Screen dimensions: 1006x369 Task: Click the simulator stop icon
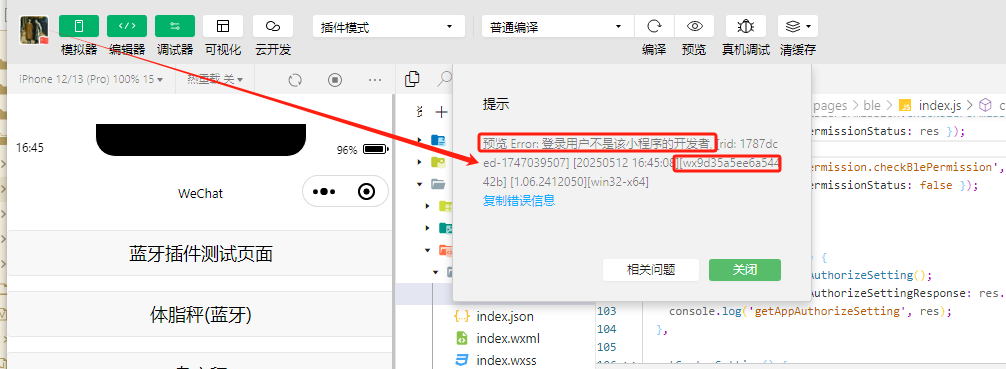click(335, 80)
